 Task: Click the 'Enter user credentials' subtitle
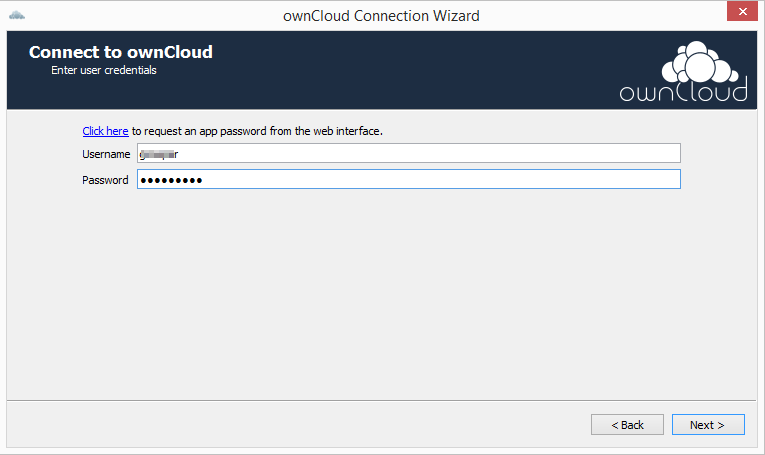[104, 70]
